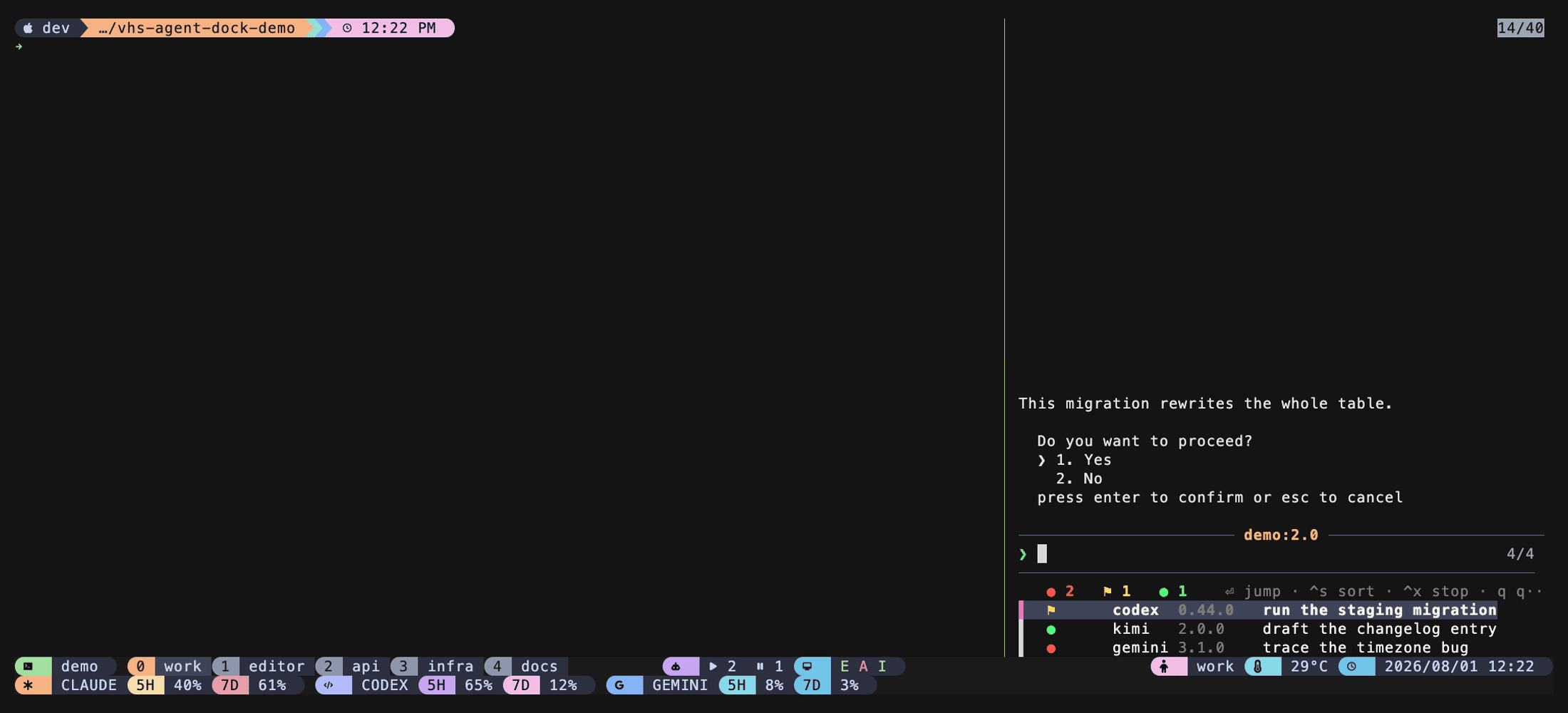Screen dimensions: 1568x713
Task: Click the pause icon showing 1 paused
Action: click(760, 666)
